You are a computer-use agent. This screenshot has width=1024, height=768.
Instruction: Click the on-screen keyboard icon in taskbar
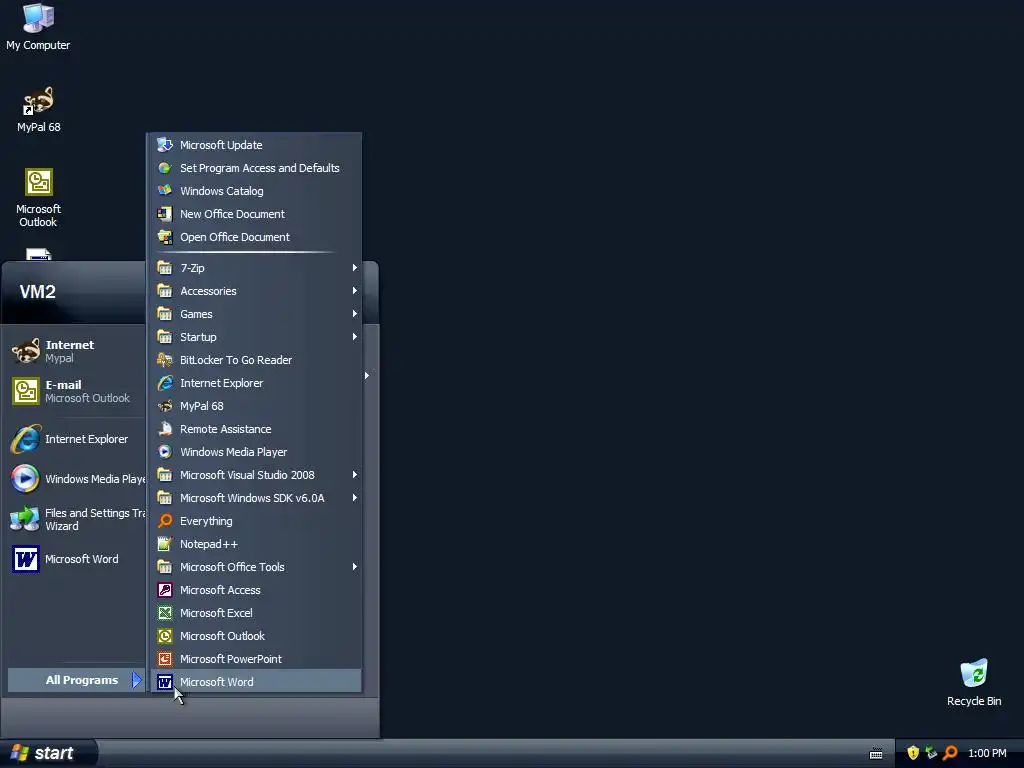876,754
